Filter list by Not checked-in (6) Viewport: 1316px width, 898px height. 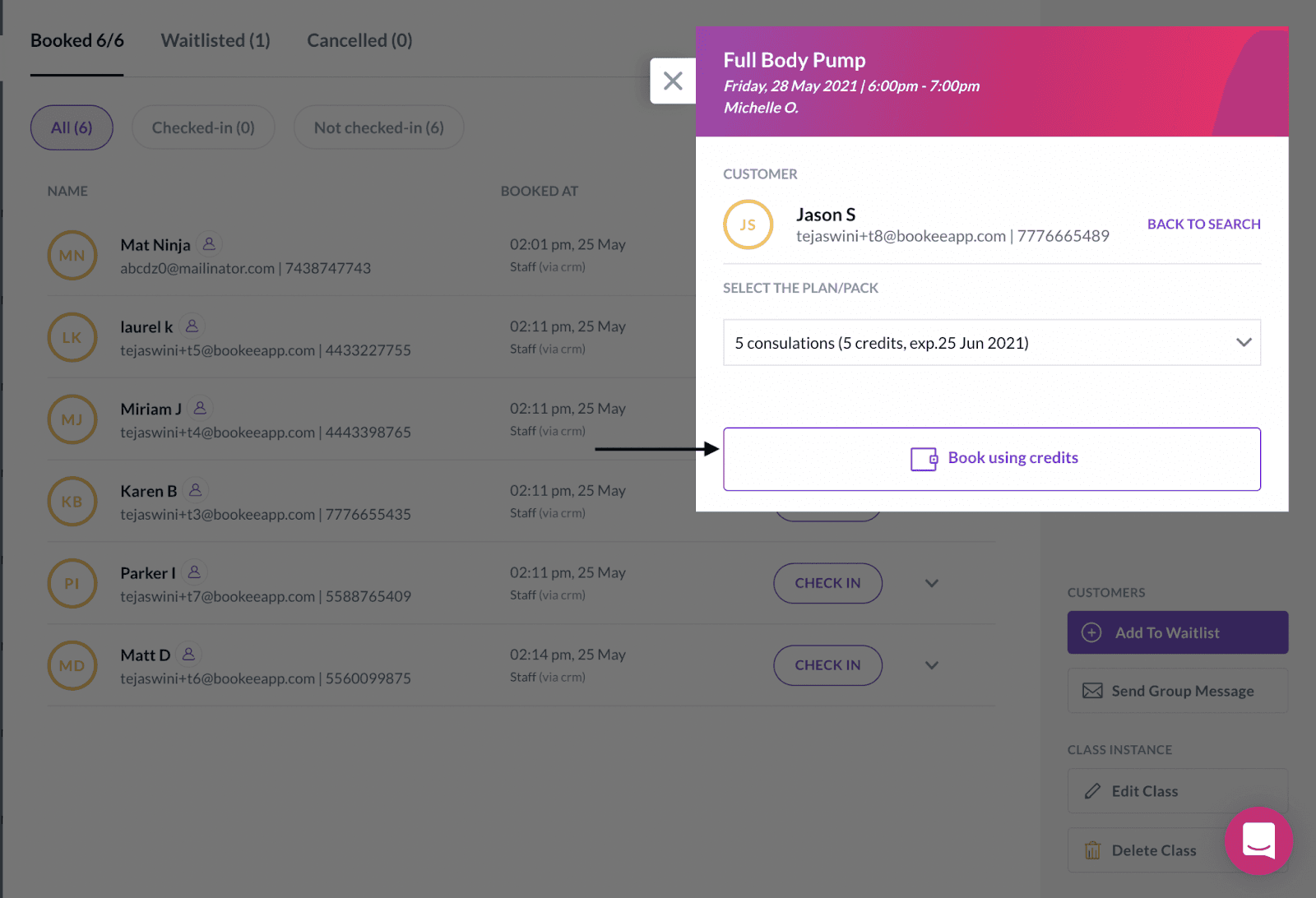pos(379,127)
